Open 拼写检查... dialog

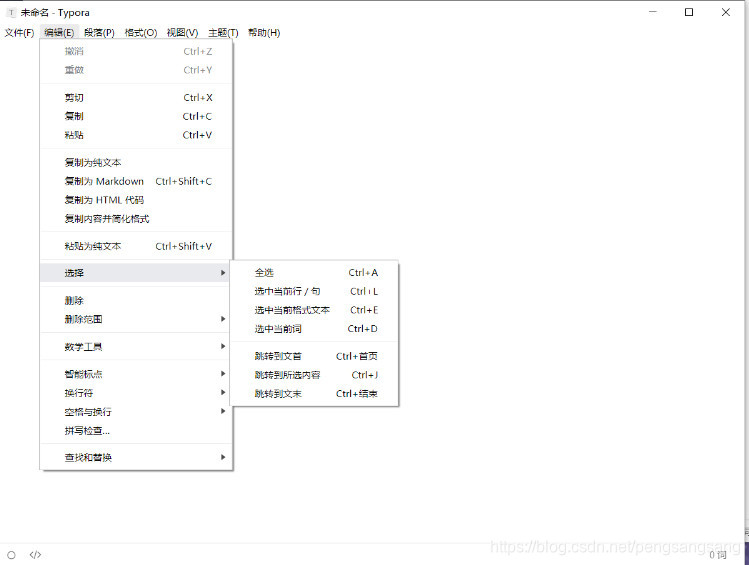(137, 430)
